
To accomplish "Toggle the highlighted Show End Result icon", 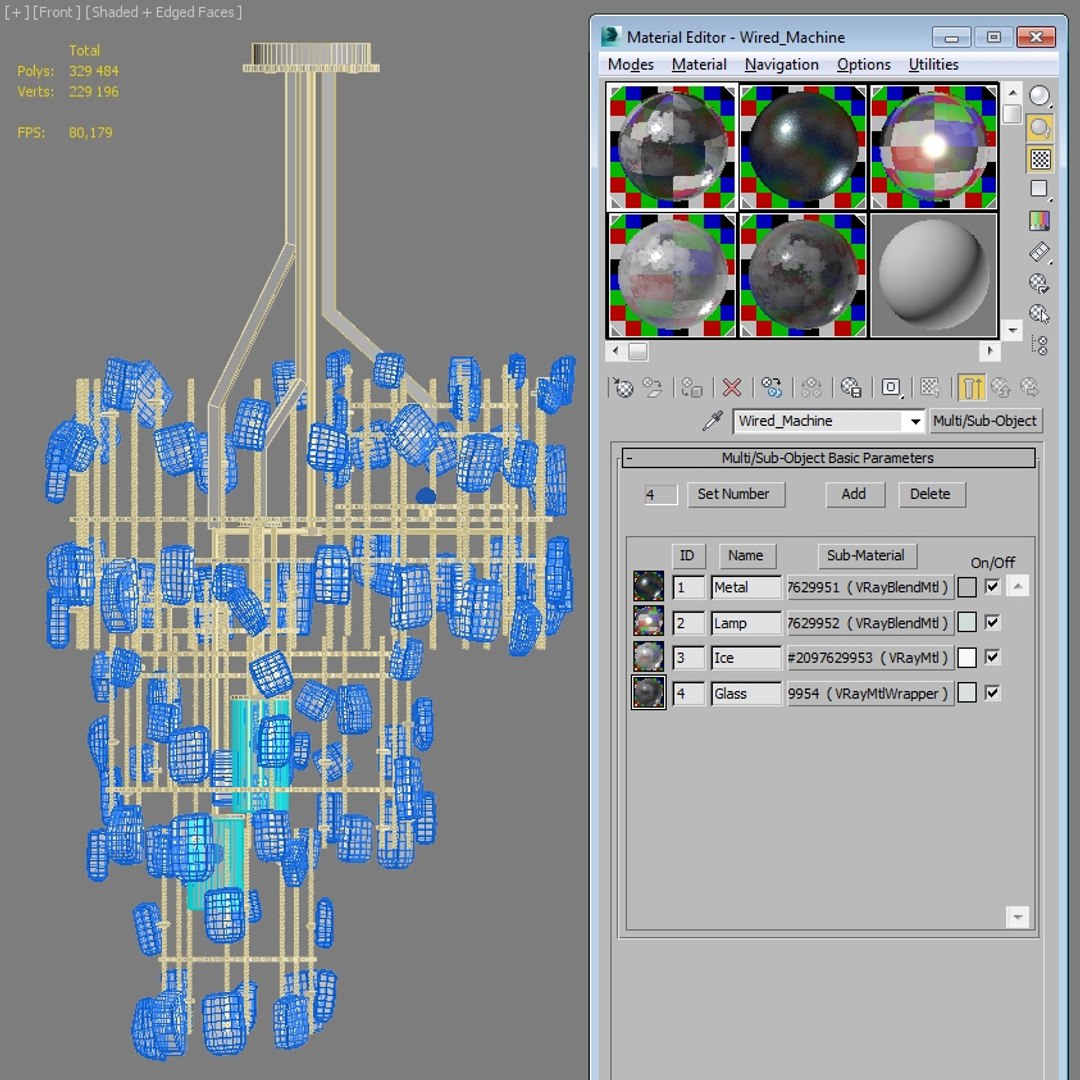I will tap(971, 388).
